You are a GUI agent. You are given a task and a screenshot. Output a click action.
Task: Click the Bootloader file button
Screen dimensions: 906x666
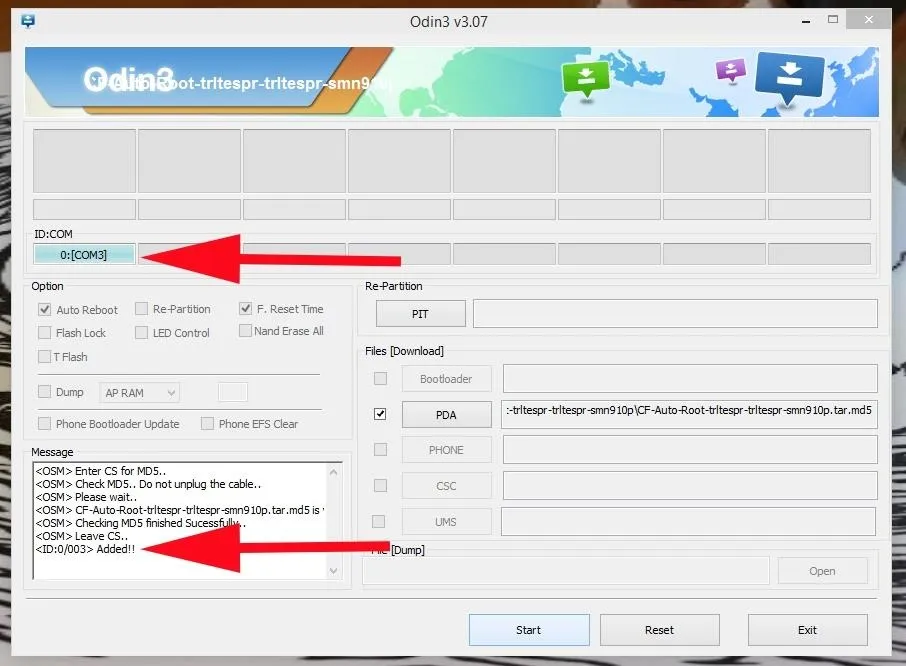pyautogui.click(x=447, y=379)
